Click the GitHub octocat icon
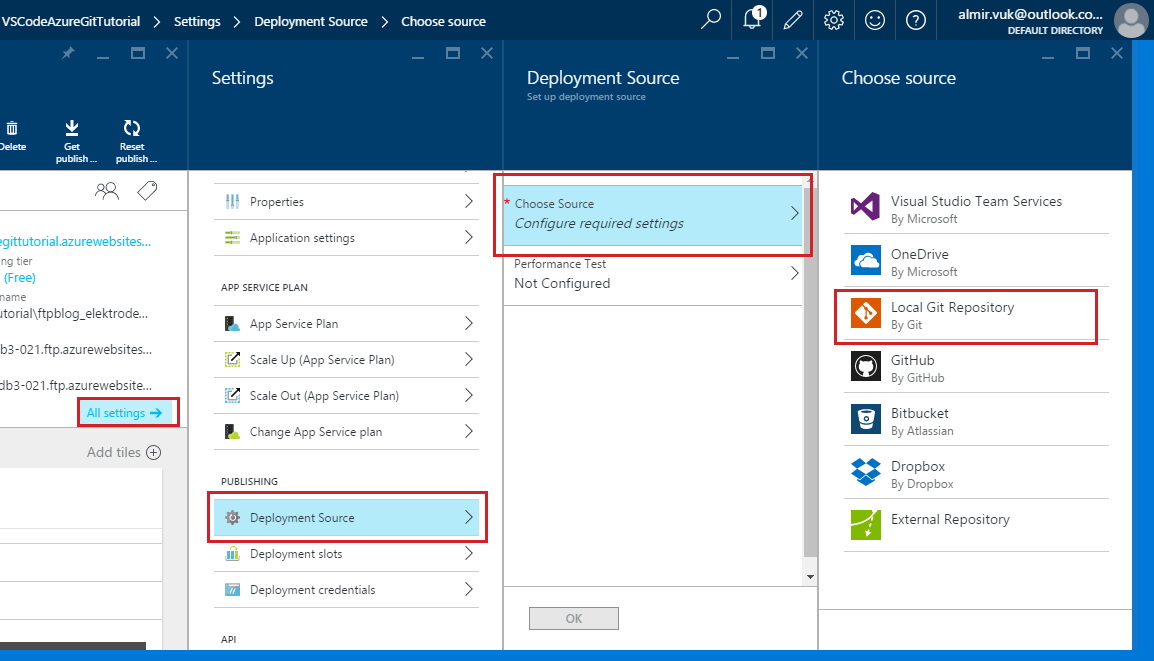The height and width of the screenshot is (661, 1154). tap(866, 366)
